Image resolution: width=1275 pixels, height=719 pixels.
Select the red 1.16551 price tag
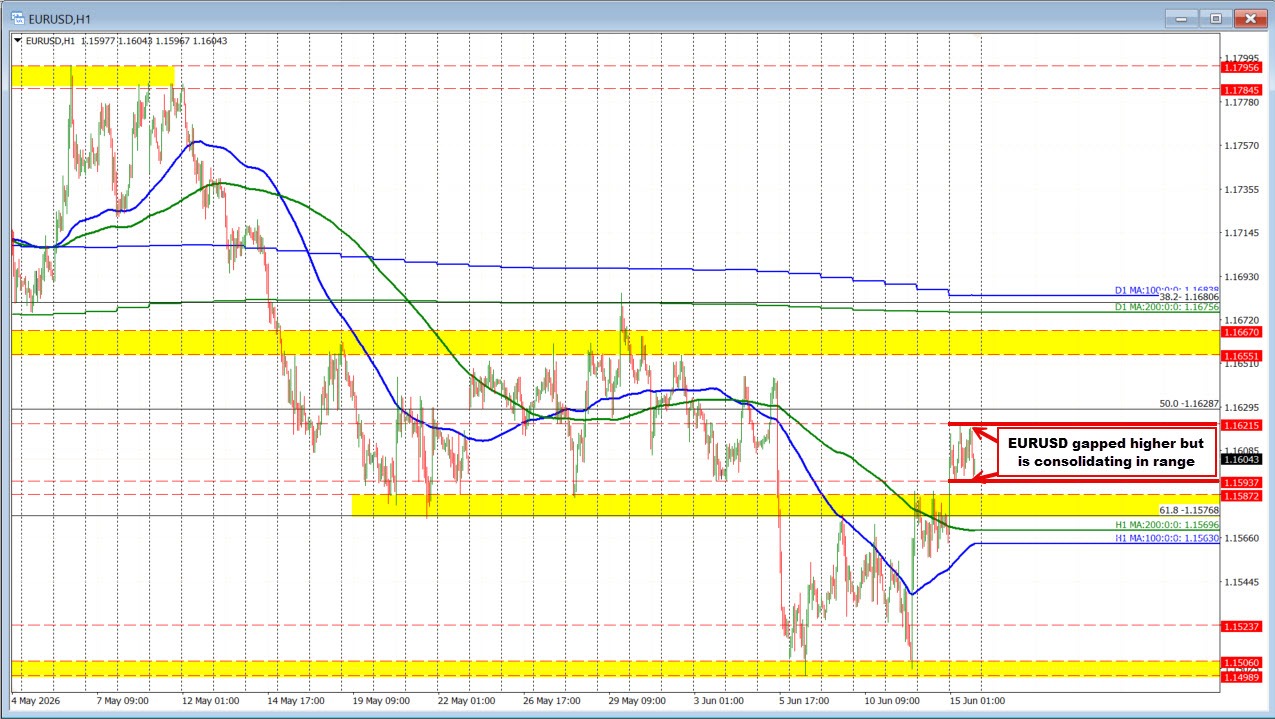(1241, 355)
